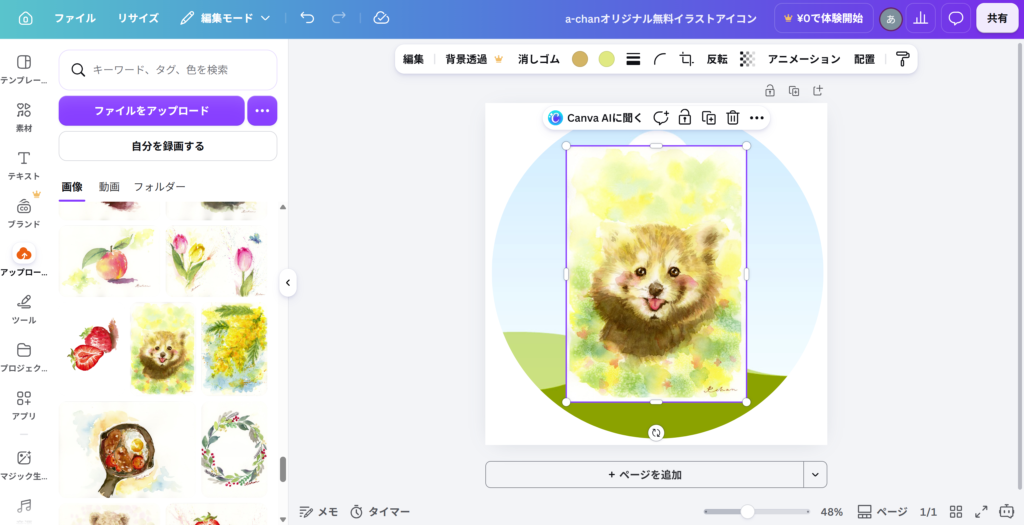This screenshot has height=525, width=1024.
Task: Open the comments speech bubble icon
Action: (956, 18)
